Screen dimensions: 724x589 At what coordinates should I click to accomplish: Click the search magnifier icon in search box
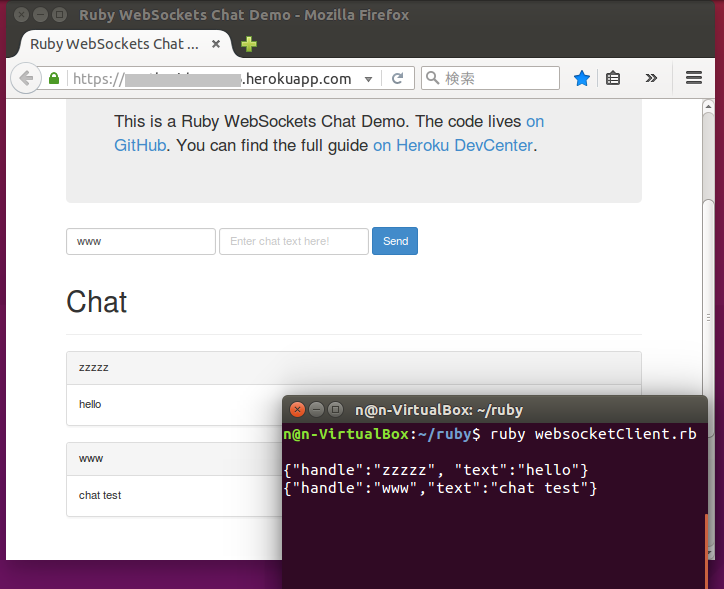coord(432,79)
